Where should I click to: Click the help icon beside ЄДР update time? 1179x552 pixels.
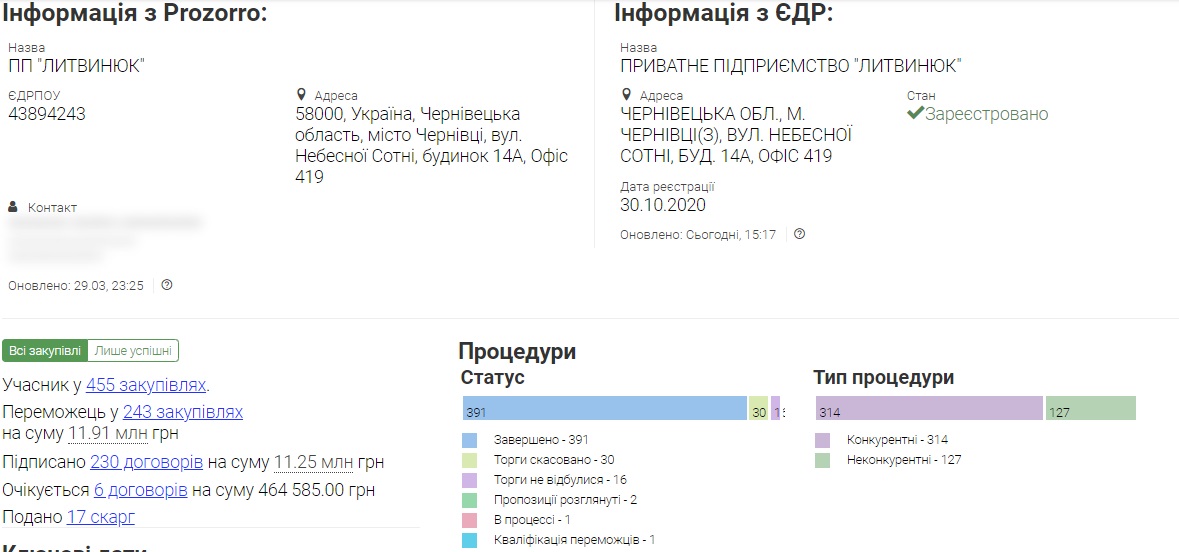coord(799,234)
